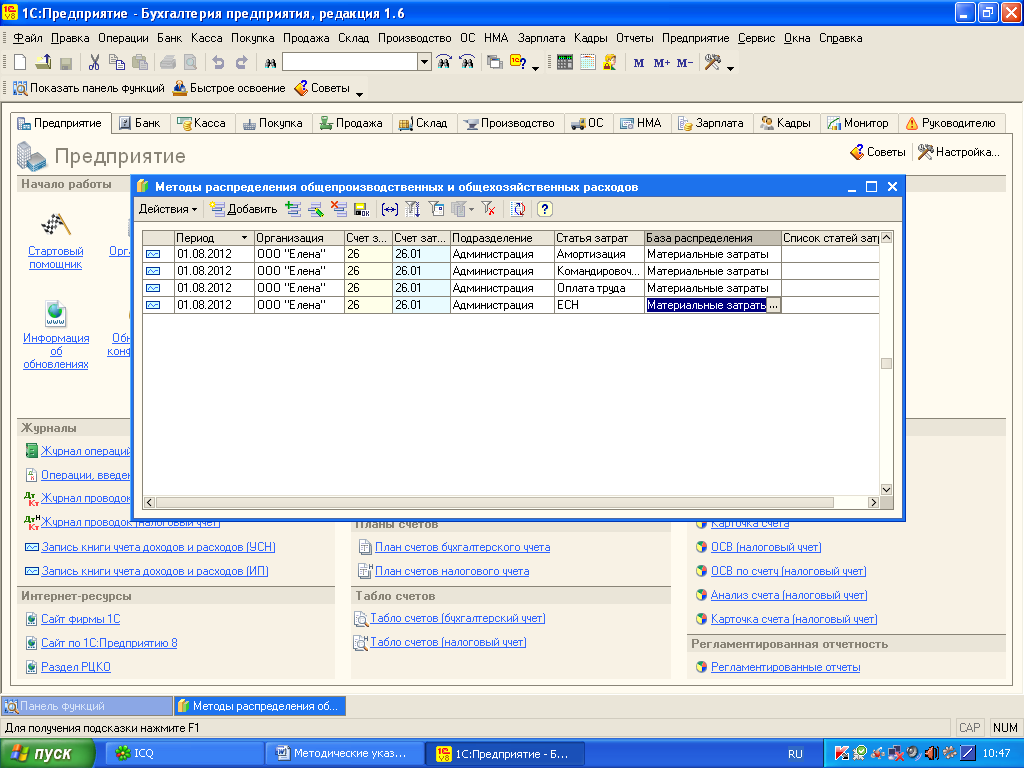Click the Open file icon in main toolbar

click(x=43, y=63)
